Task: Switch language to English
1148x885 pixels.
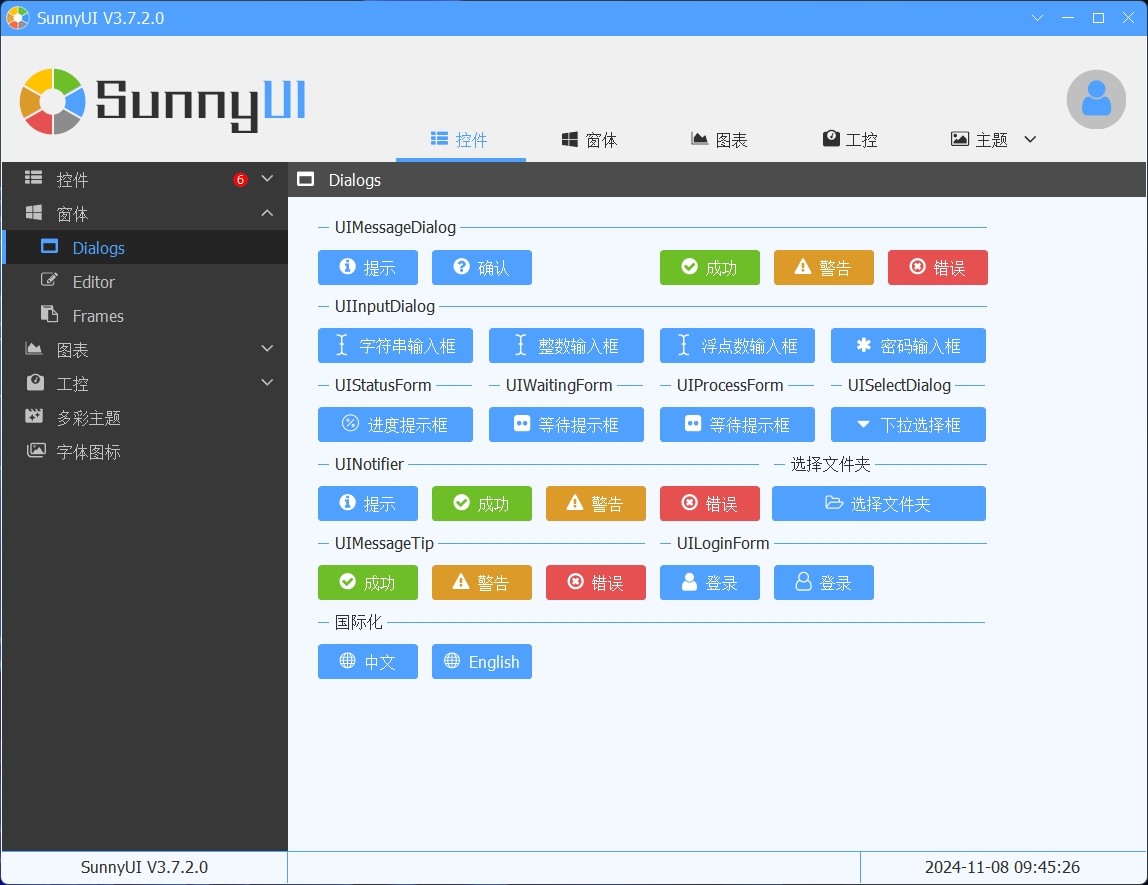Action: click(x=482, y=662)
